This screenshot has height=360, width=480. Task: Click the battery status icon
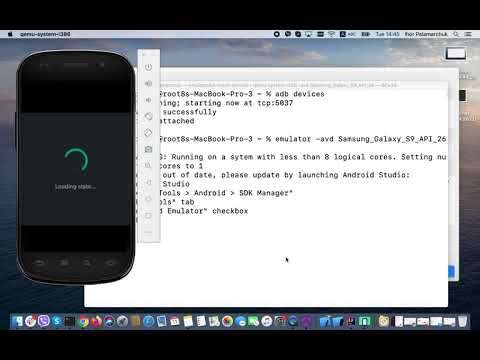(x=366, y=34)
